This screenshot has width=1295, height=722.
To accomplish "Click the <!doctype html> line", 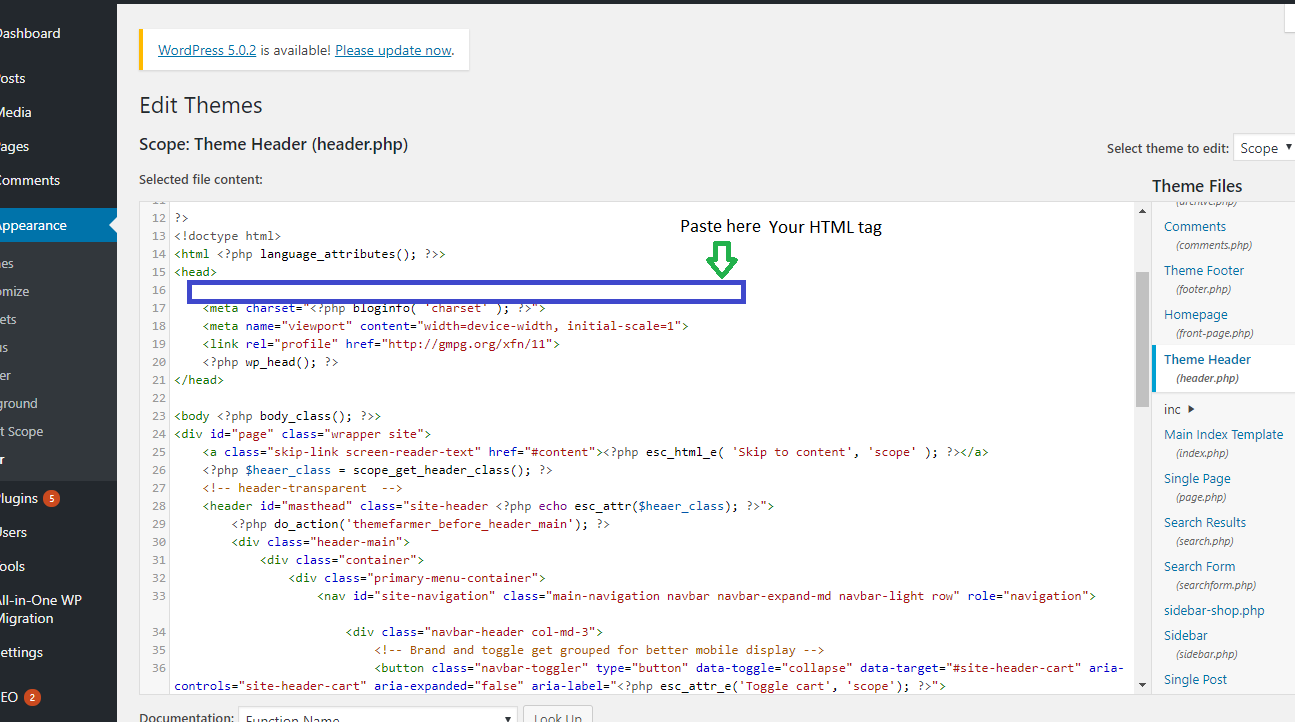I will (x=227, y=236).
